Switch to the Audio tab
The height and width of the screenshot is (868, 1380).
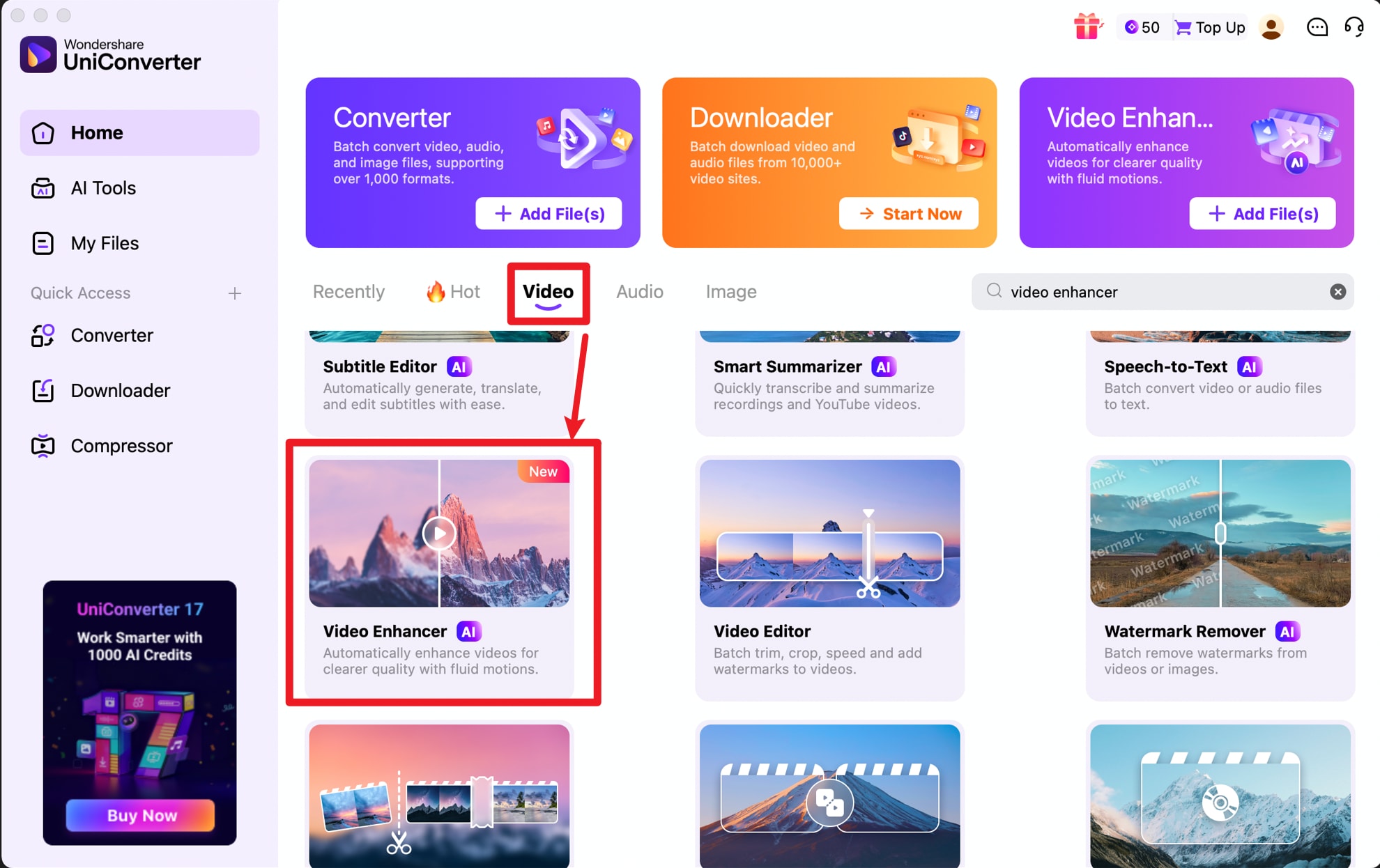638,292
